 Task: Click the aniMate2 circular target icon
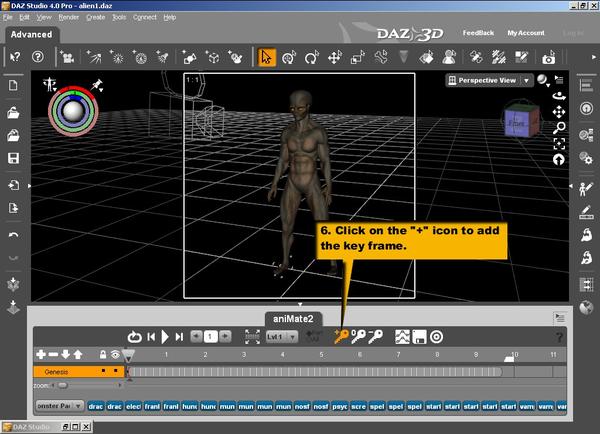tap(437, 337)
